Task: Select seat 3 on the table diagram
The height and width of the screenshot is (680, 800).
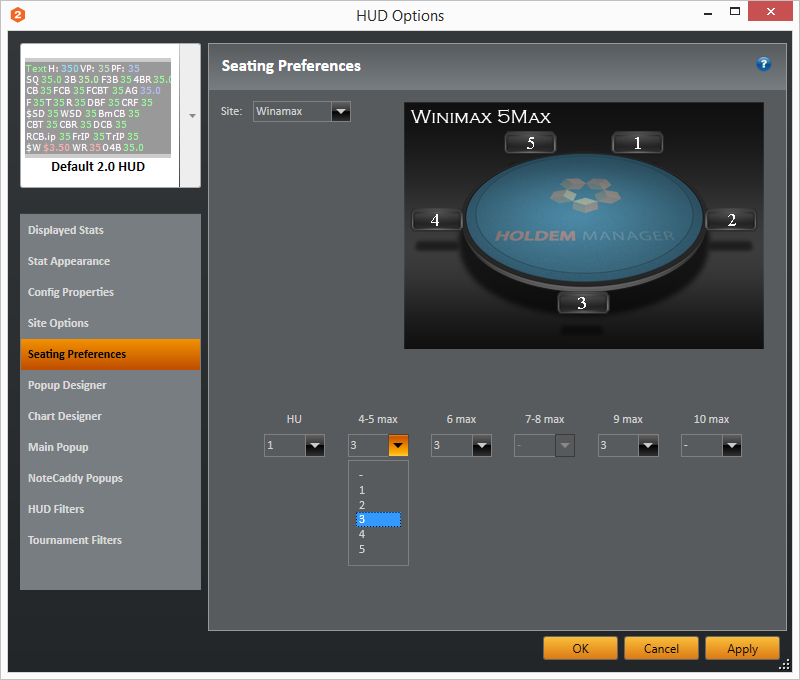Action: 583,303
